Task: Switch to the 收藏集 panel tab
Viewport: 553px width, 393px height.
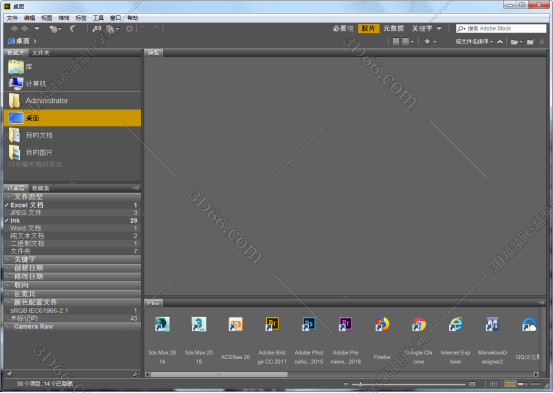Action: (x=41, y=188)
